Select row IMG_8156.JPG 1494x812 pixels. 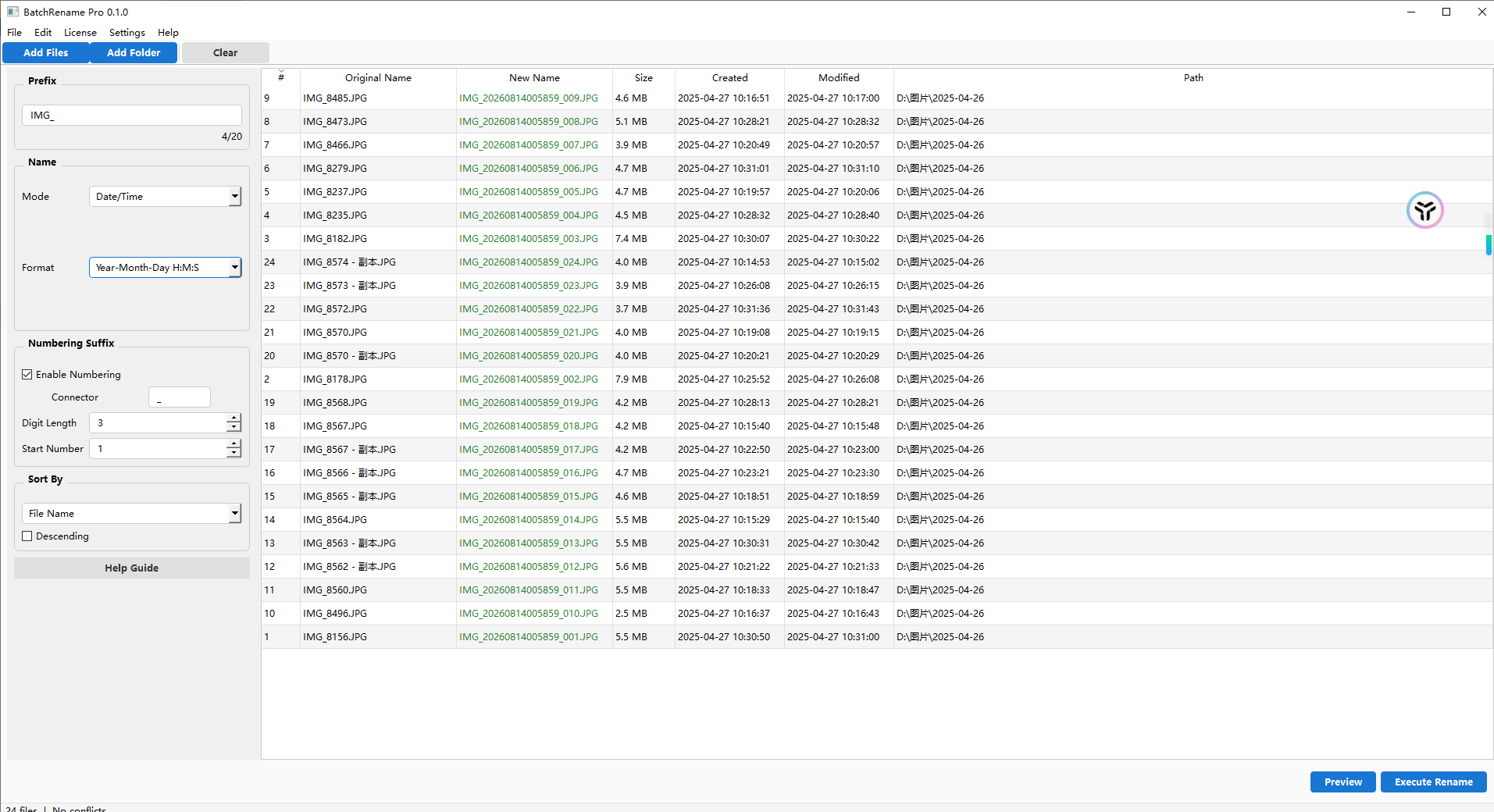877,637
